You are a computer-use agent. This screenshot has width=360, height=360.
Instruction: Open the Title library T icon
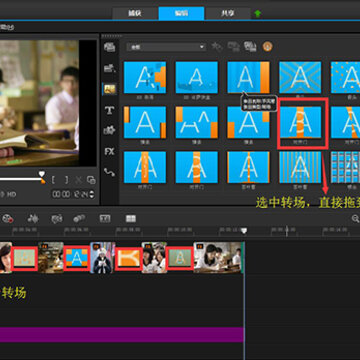pyautogui.click(x=110, y=110)
